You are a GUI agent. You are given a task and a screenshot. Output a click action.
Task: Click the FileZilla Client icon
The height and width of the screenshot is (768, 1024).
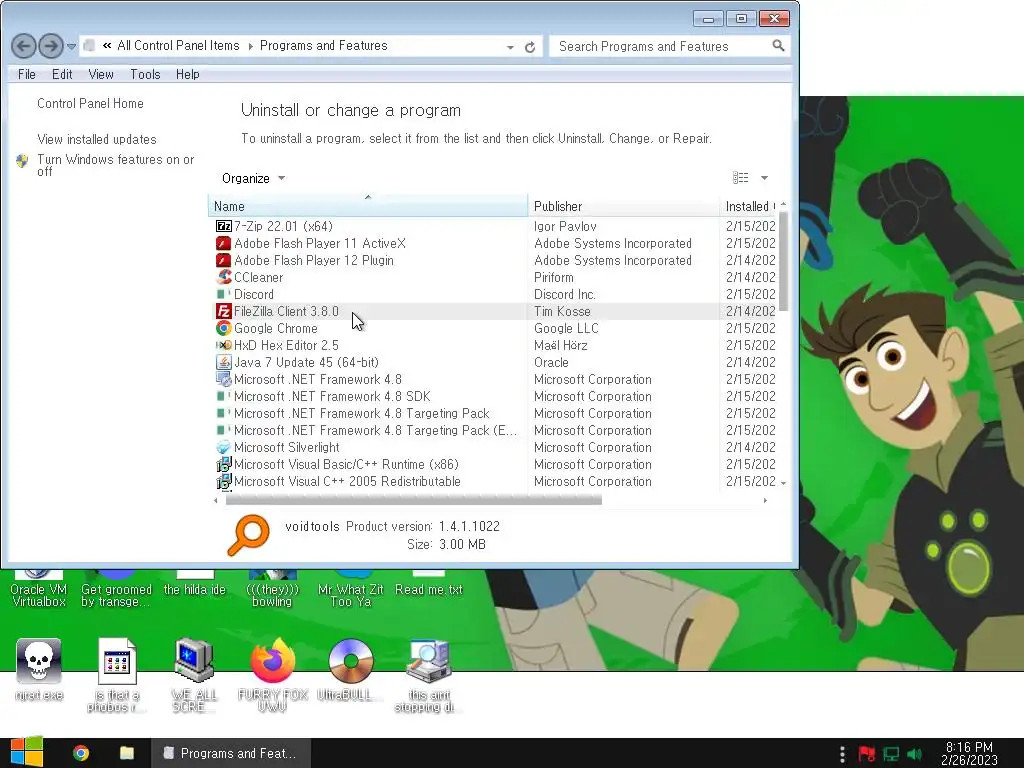(223, 311)
